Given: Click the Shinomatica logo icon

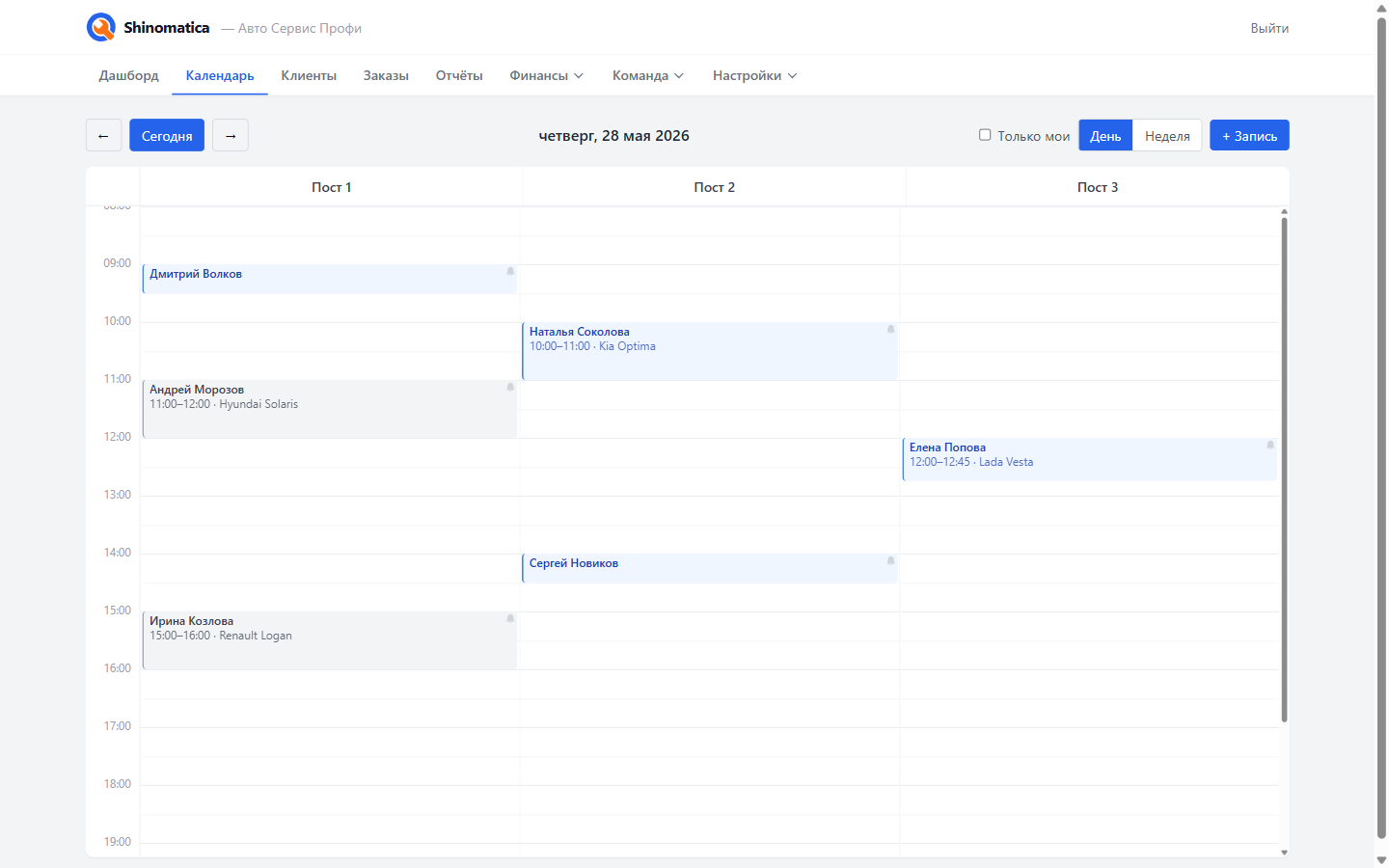Looking at the screenshot, I should [x=101, y=27].
